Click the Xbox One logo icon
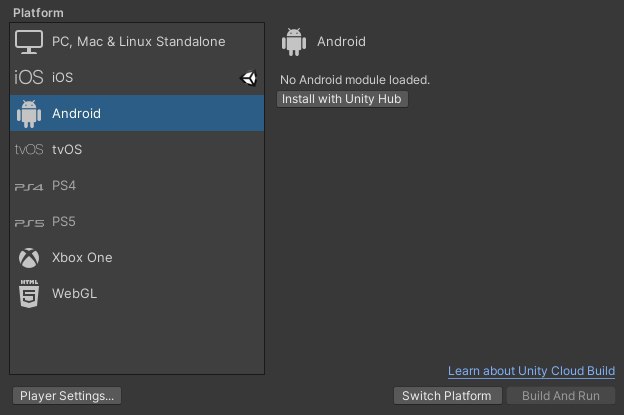Screen dimensions: 624x415 click(29, 258)
